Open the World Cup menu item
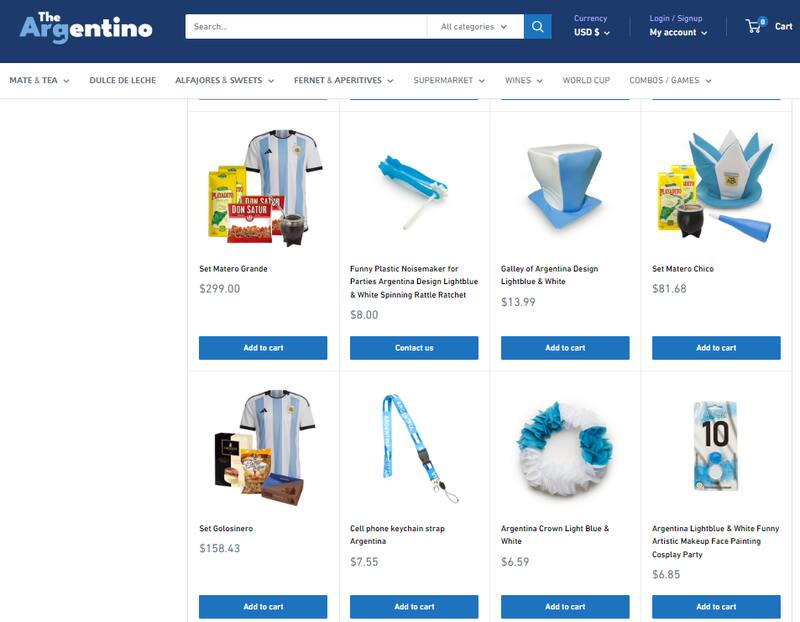This screenshot has height=622, width=800. point(586,80)
